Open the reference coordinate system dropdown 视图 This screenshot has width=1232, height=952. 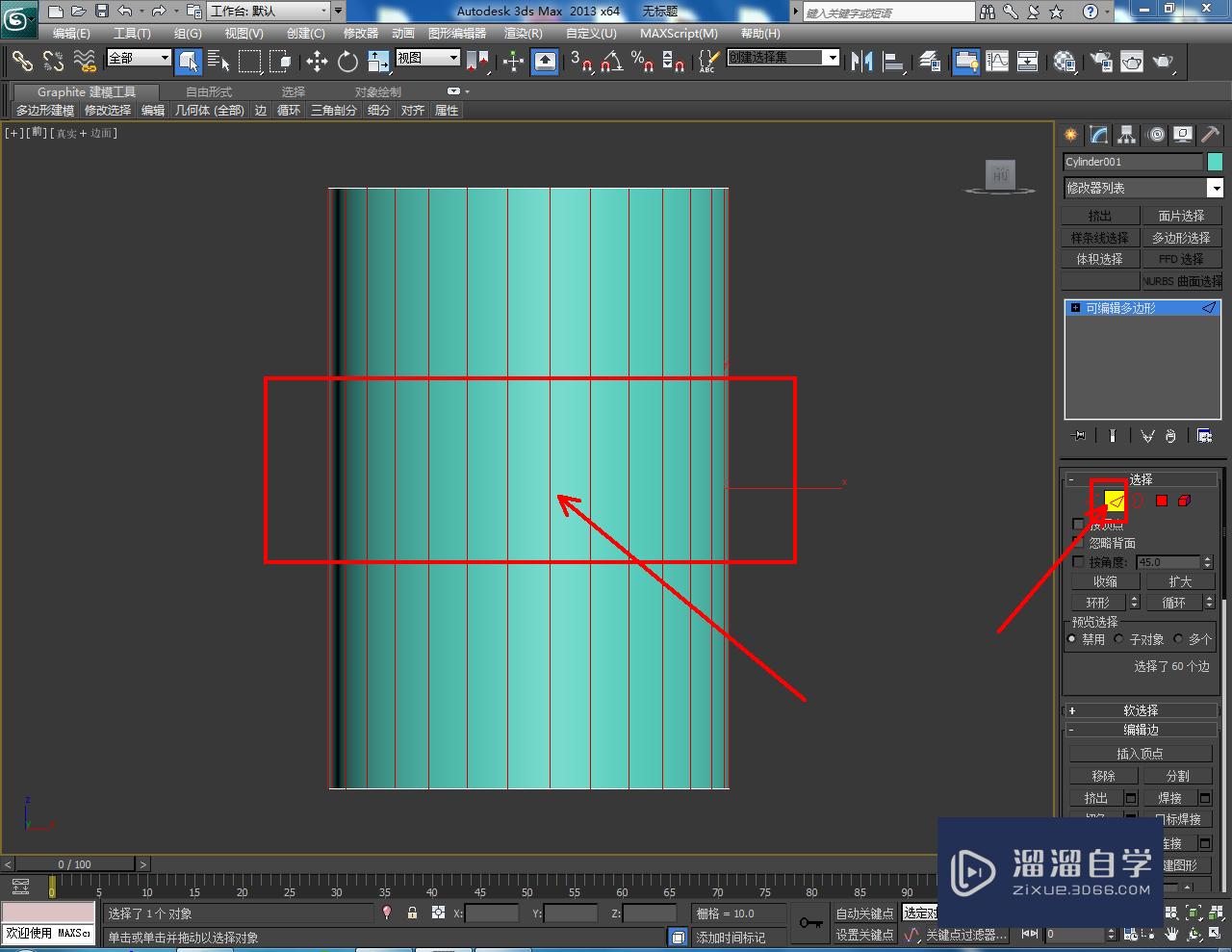[x=428, y=58]
